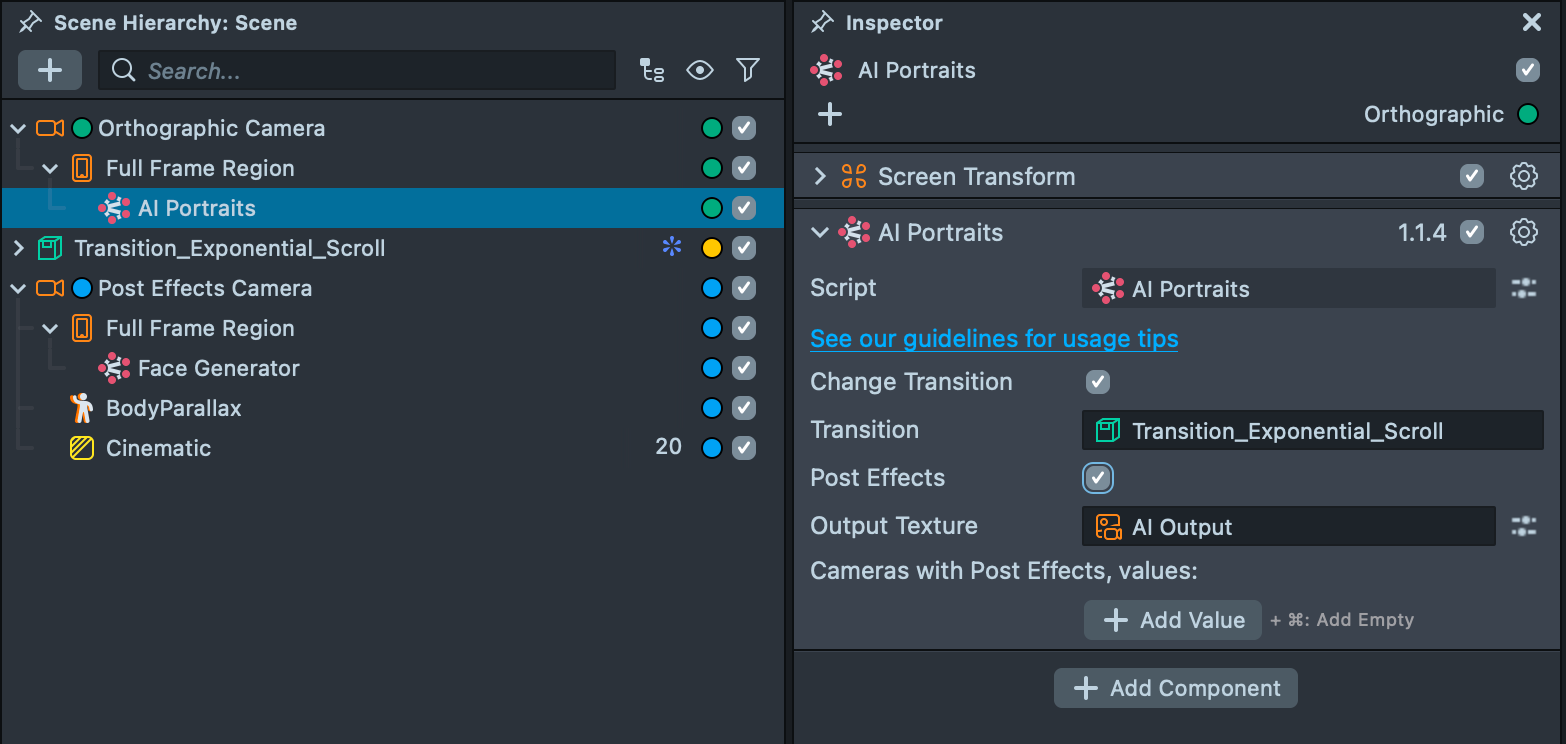
Task: Open AI Portraits component settings gear
Action: [1523, 233]
